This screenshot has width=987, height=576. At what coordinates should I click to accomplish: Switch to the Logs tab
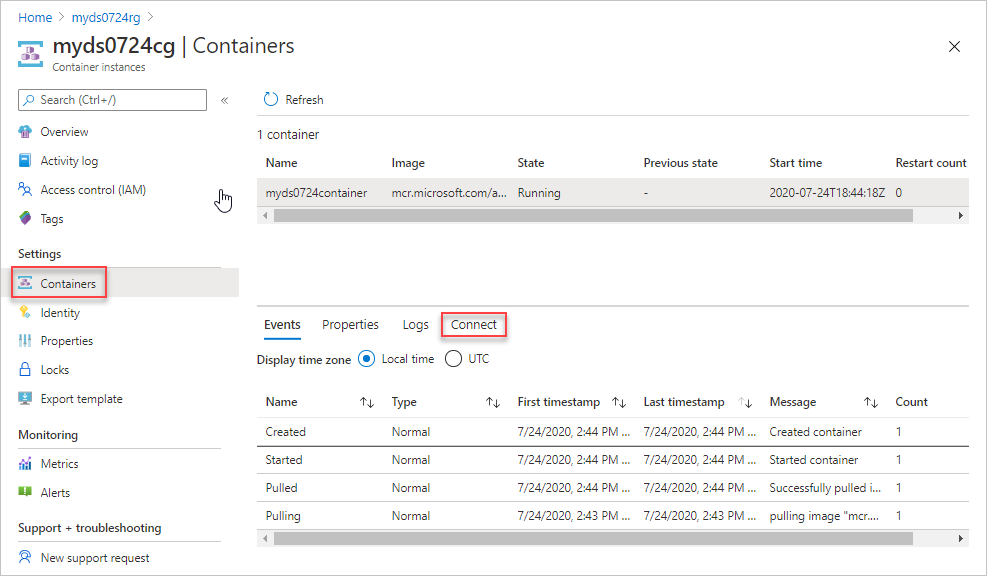click(415, 324)
